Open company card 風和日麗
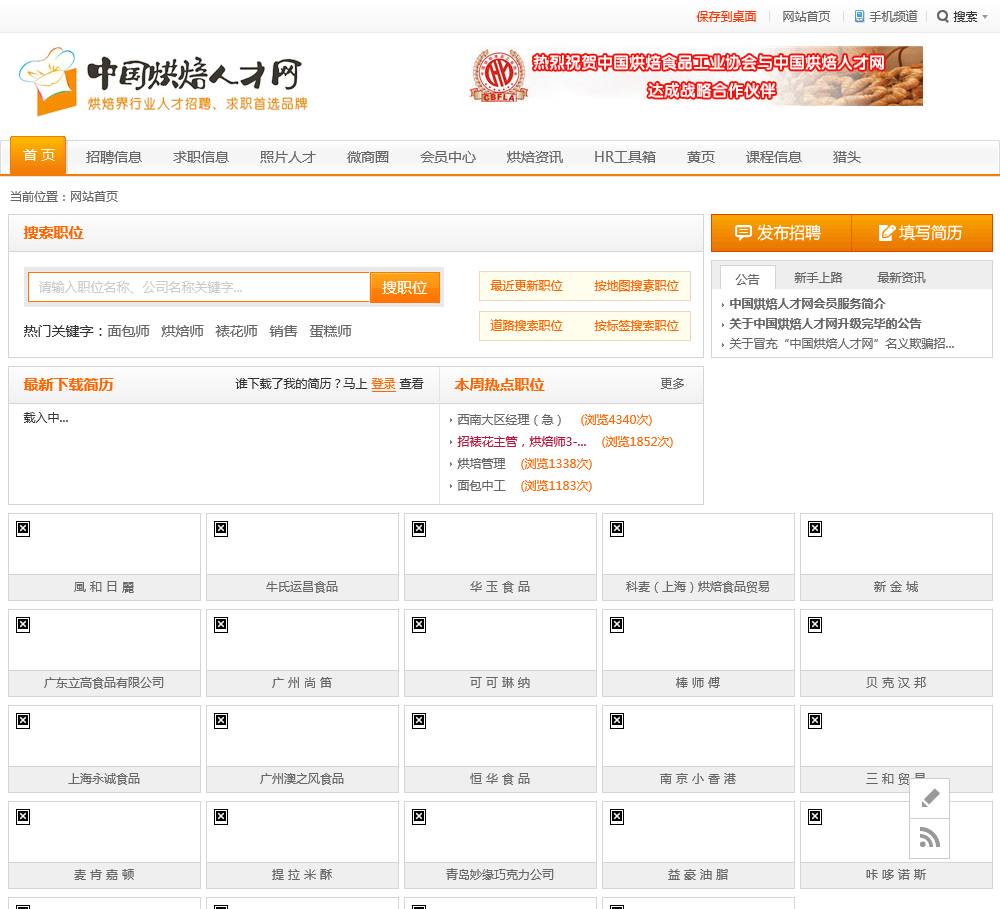The image size is (1000, 909). pos(105,557)
